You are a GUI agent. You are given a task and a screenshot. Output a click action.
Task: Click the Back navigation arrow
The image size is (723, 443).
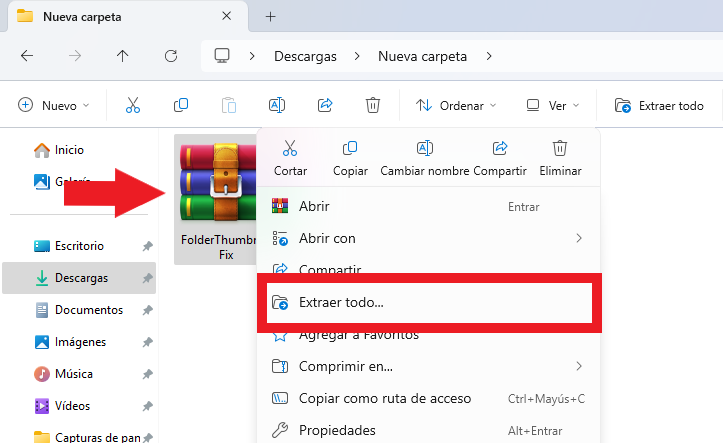tap(27, 56)
